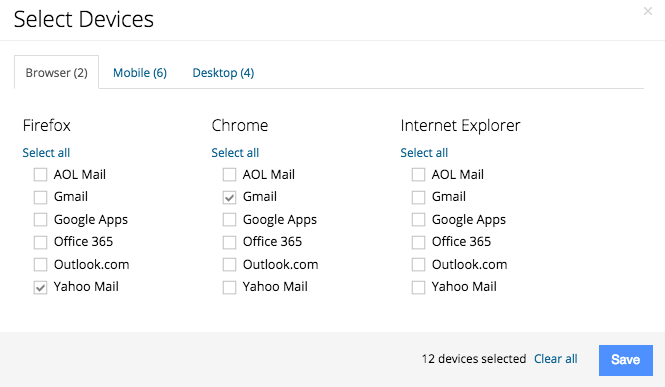Check Gmail under Internet Explorer
Image resolution: width=665 pixels, height=387 pixels.
click(418, 197)
